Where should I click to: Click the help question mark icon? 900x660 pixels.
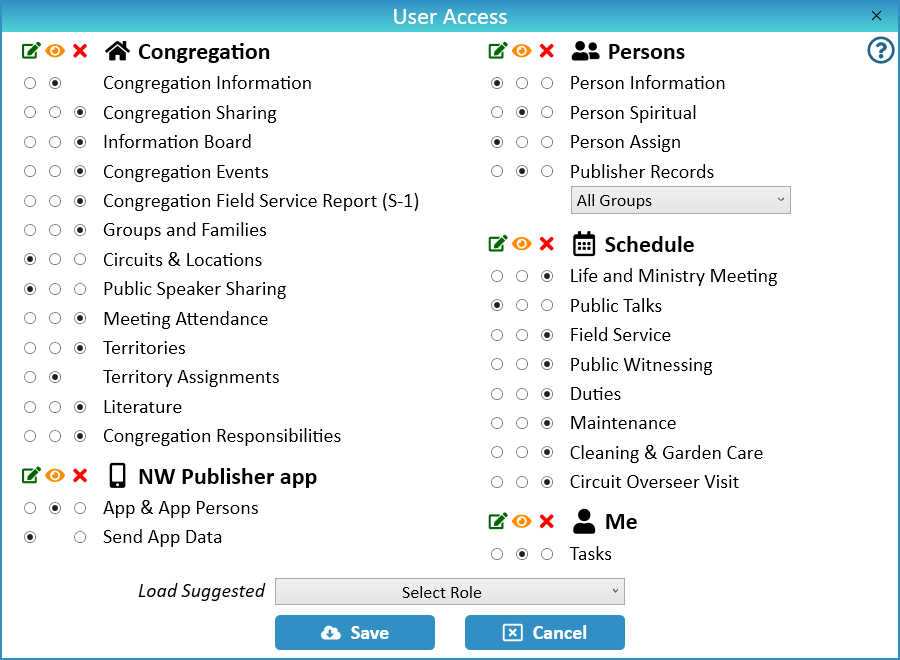(x=880, y=51)
